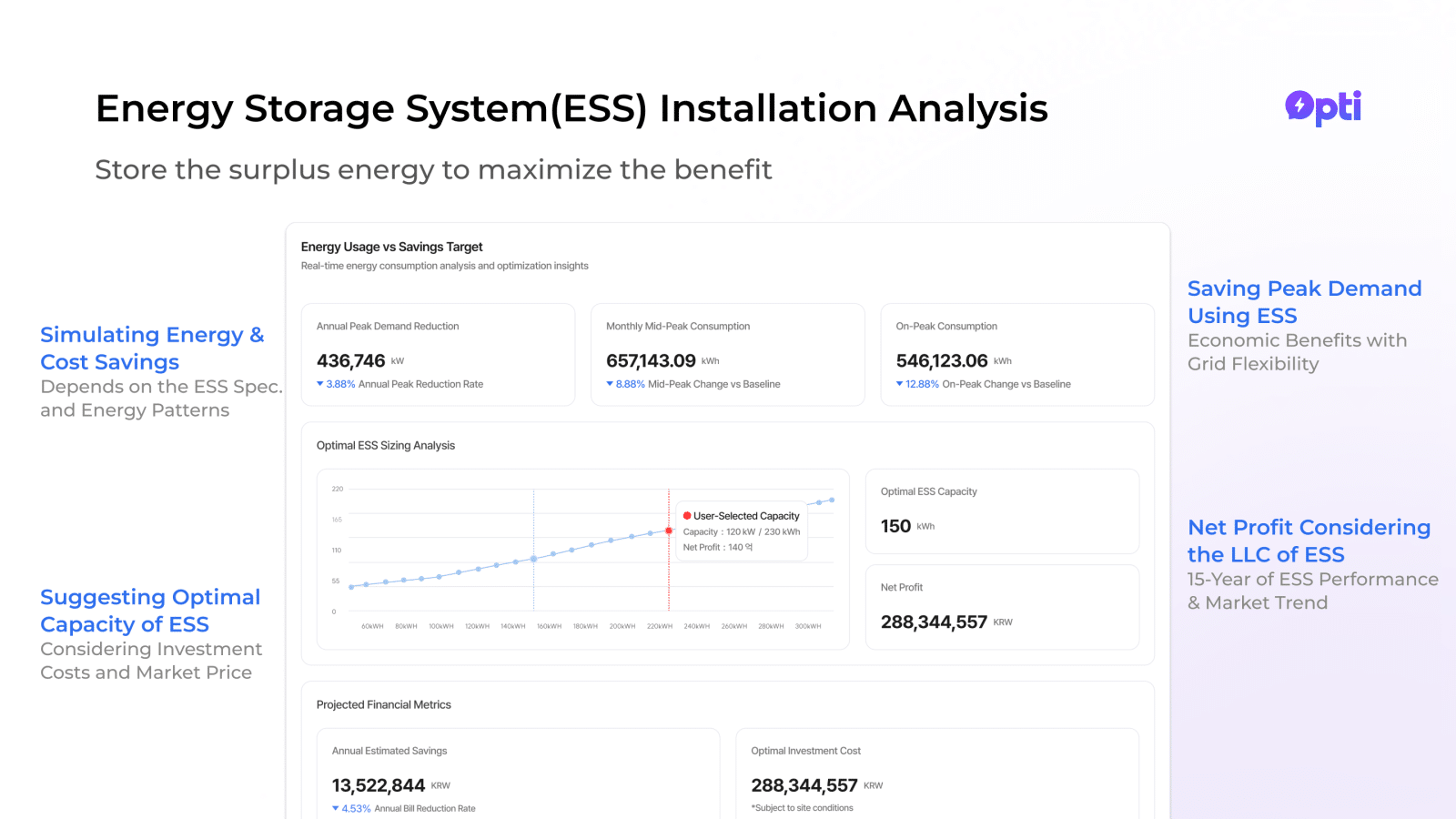Click the 657,143.09 kWh value
Viewport: 1456px width, 819px height.
pos(662,360)
